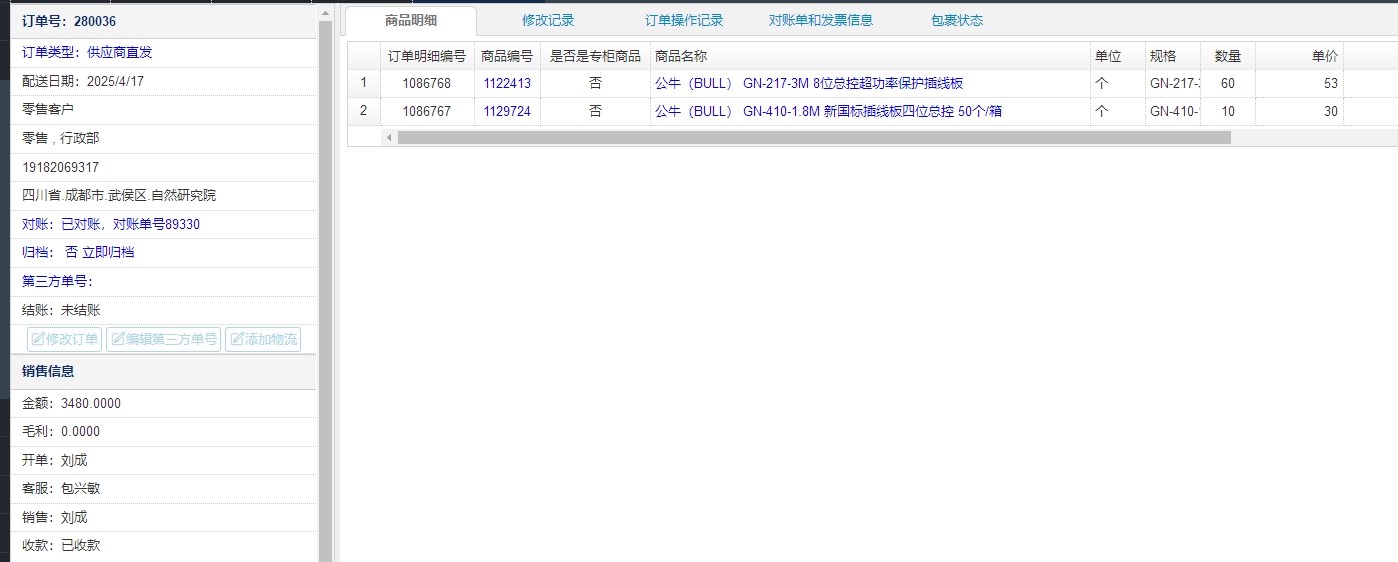Open the 订单操作记录 tab

pos(684,21)
